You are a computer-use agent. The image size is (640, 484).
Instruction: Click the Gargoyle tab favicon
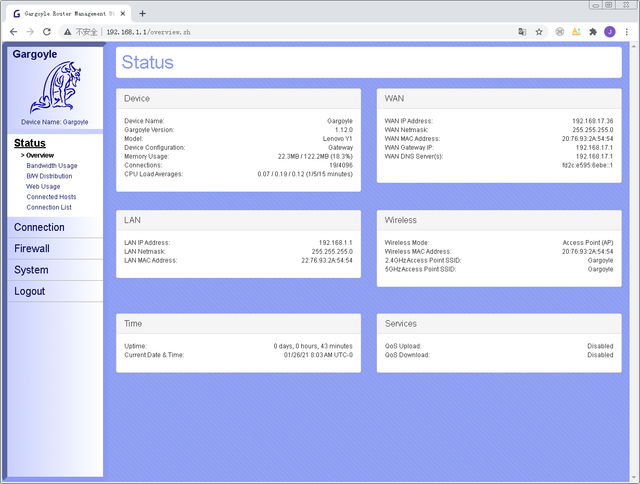click(x=17, y=14)
